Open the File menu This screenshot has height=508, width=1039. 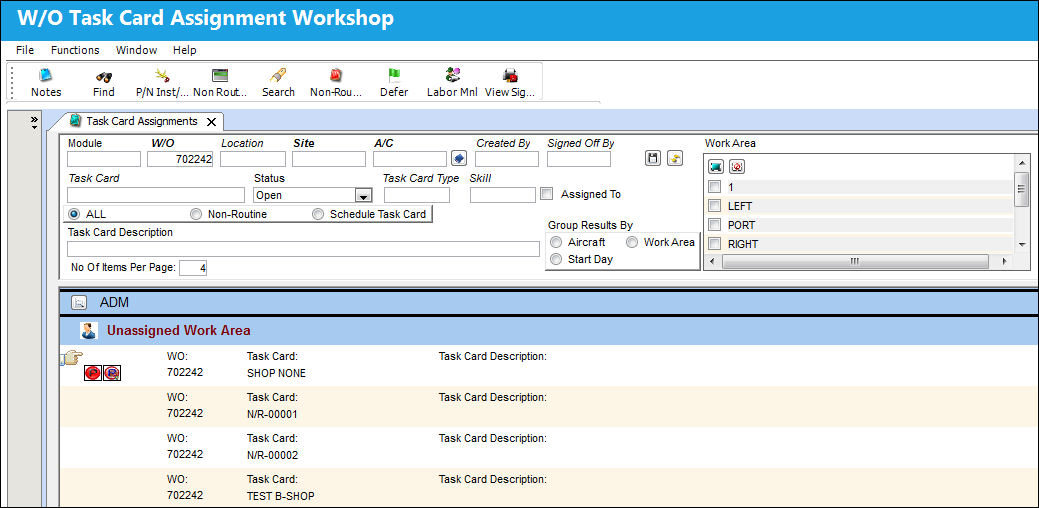point(25,50)
